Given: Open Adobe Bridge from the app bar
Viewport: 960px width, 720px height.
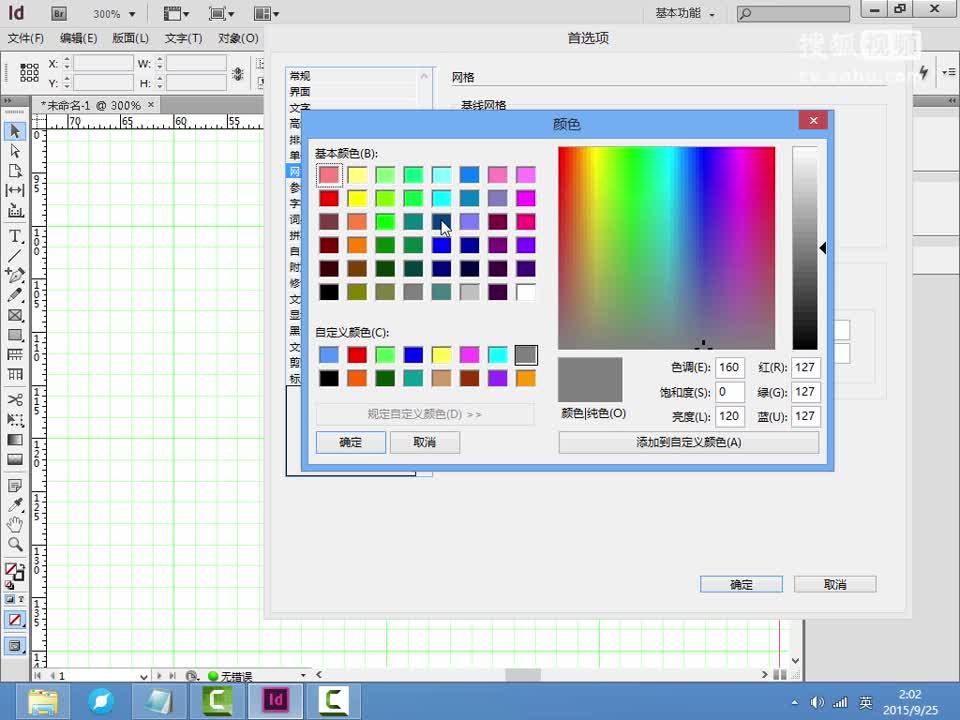Looking at the screenshot, I should coord(58,13).
